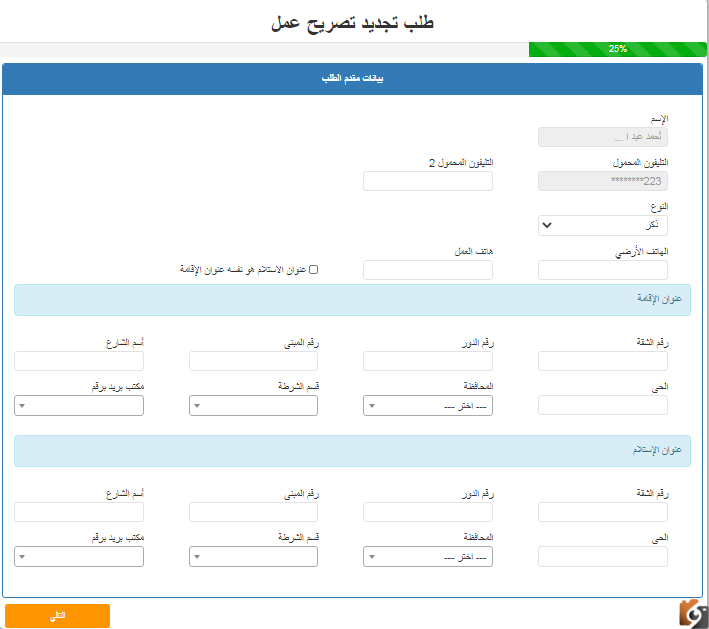Click the هاتف العمل work phone field
Screen dimensions: 709x629
click(x=428, y=270)
